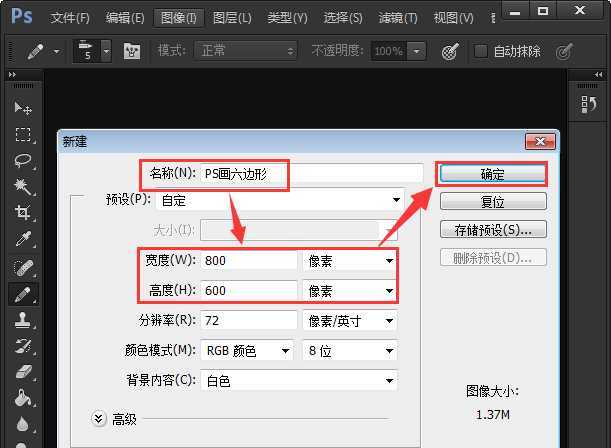Open the 文件(F) menu

pos(70,18)
